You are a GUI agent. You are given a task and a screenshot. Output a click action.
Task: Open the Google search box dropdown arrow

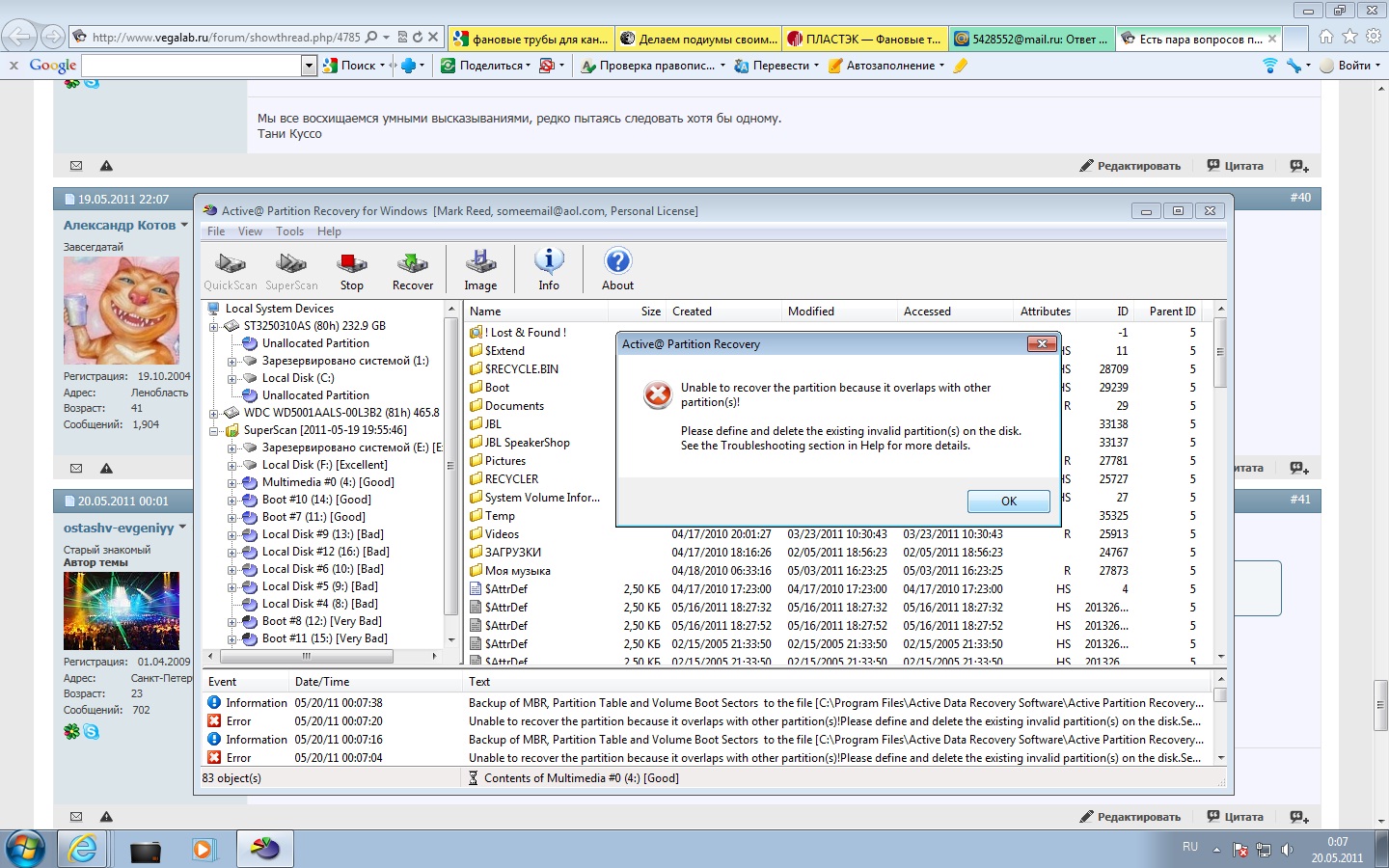pyautogui.click(x=309, y=66)
